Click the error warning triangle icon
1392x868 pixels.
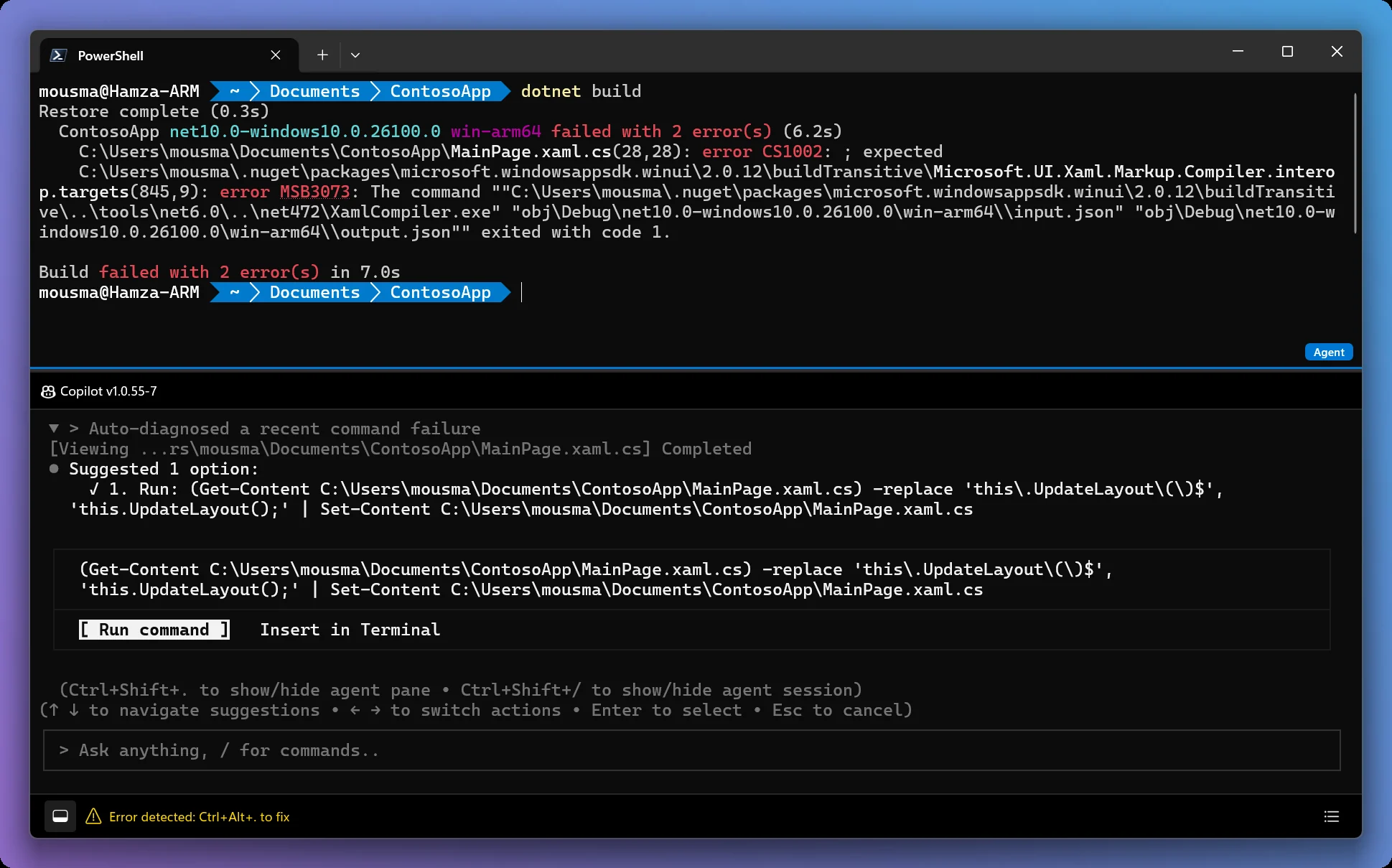tap(93, 816)
